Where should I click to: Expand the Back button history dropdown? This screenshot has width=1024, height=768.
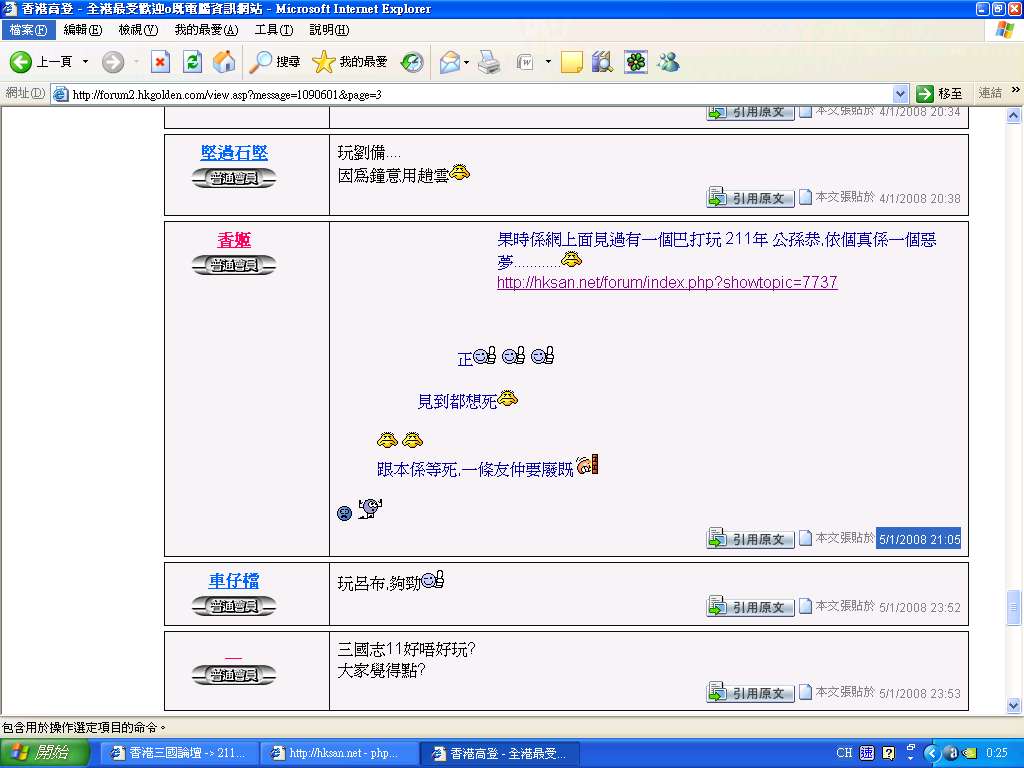[x=85, y=62]
